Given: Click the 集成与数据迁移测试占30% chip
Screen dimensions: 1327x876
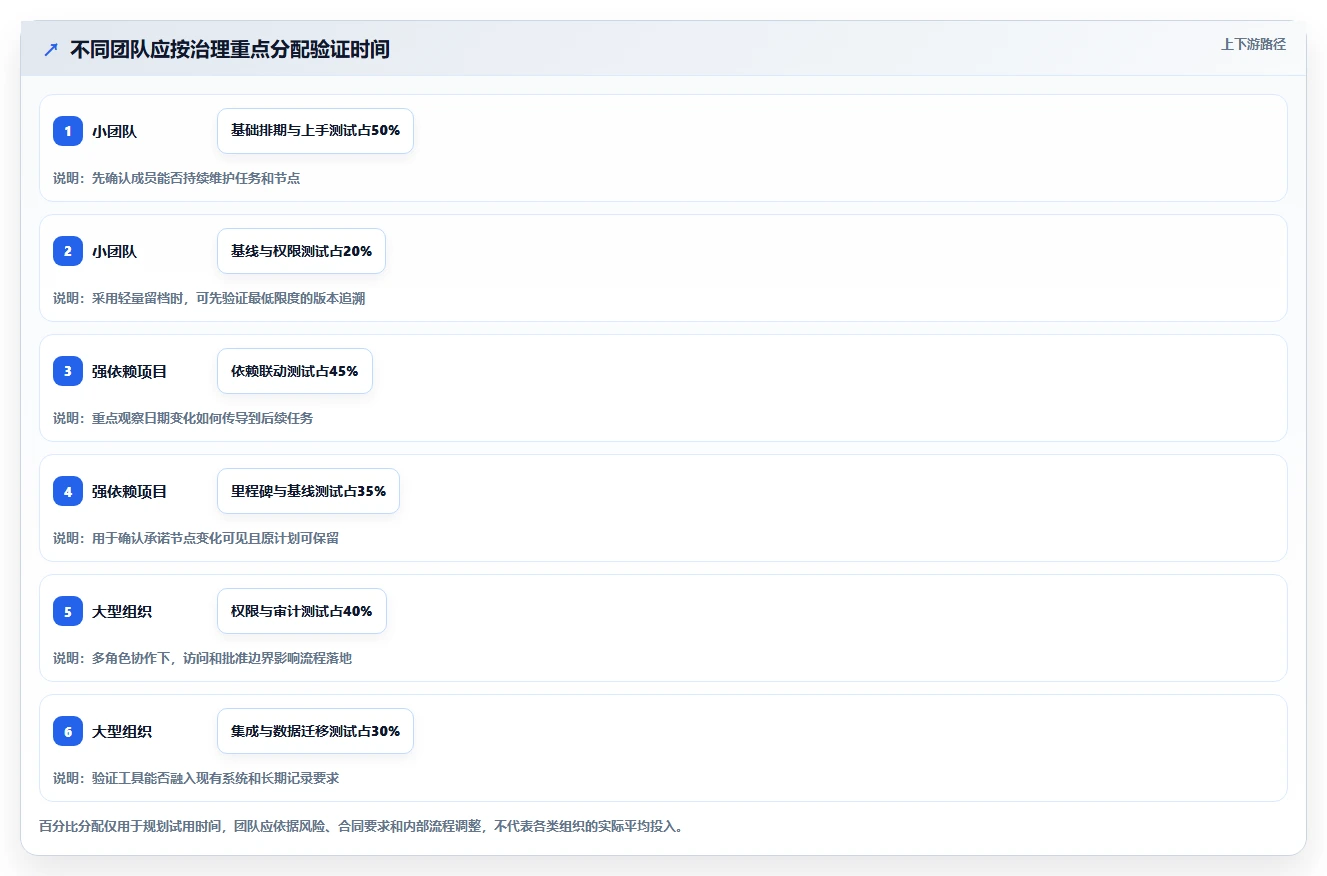Looking at the screenshot, I should (315, 731).
